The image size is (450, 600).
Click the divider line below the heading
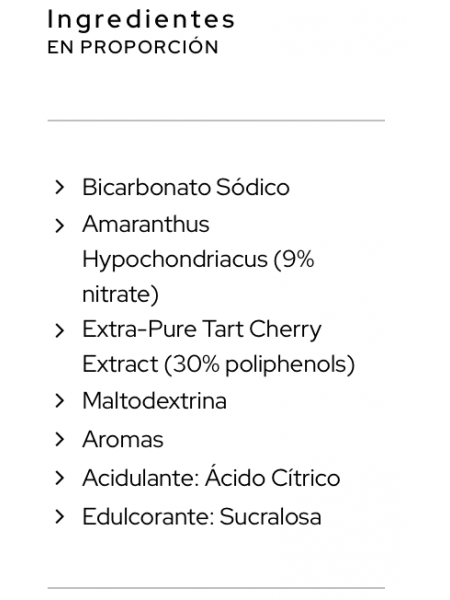[x=216, y=121]
